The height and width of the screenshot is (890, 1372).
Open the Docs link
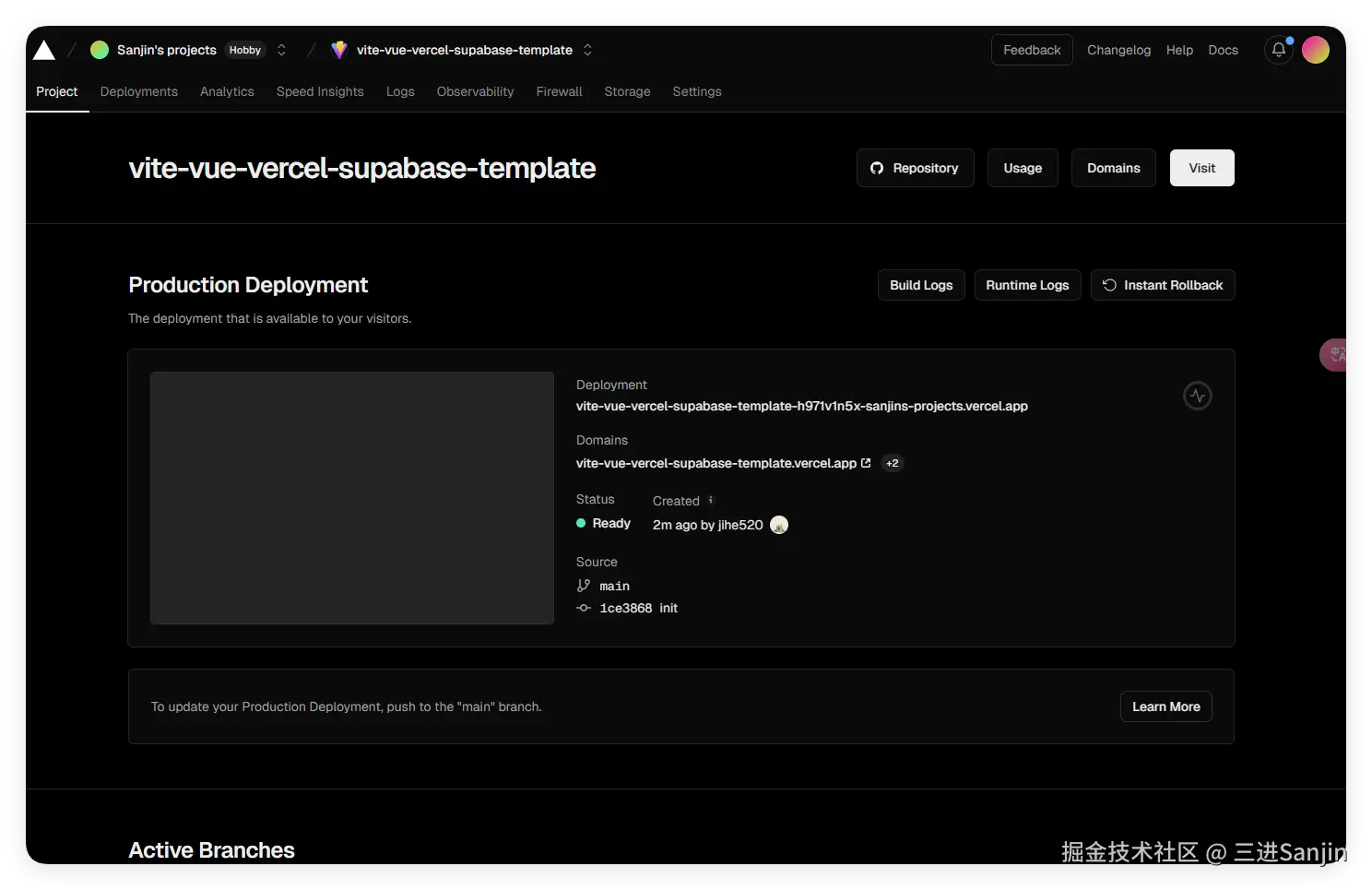pyautogui.click(x=1223, y=50)
